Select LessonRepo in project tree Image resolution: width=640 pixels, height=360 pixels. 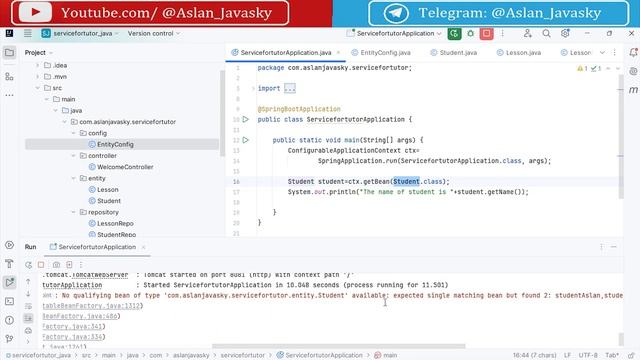tap(115, 224)
